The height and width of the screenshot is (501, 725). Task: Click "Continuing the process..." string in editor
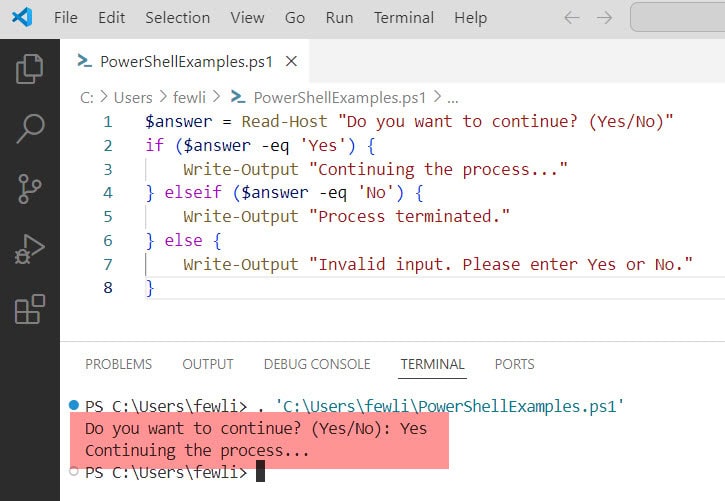click(438, 170)
